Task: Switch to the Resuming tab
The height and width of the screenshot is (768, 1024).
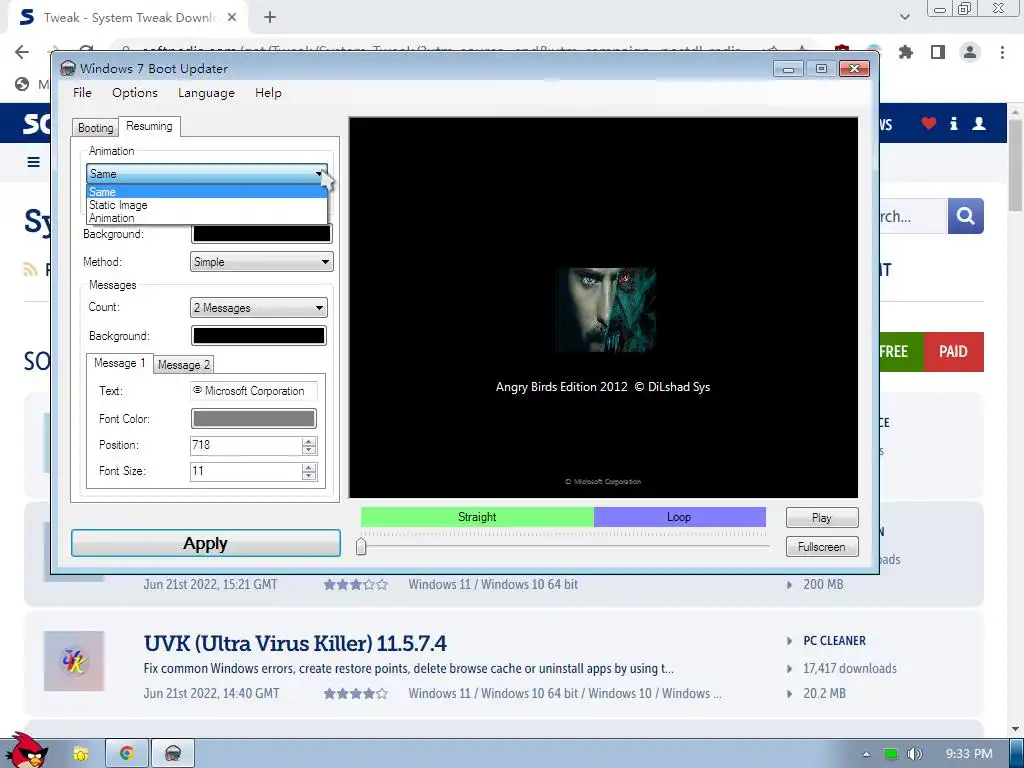Action: click(150, 126)
